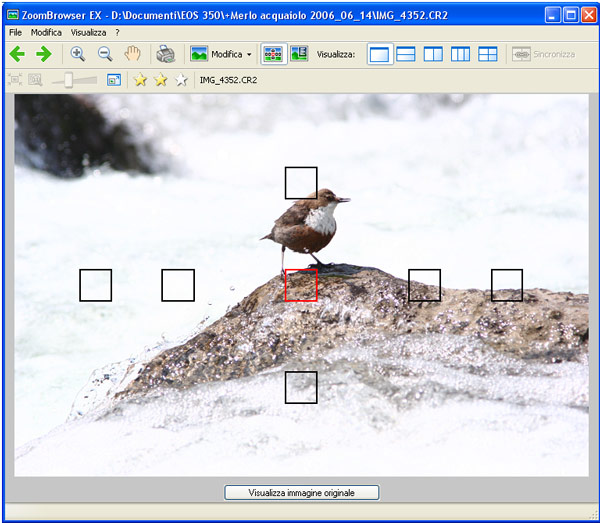The height and width of the screenshot is (523, 600).
Task: Go to next image with green right arrow
Action: point(44,54)
